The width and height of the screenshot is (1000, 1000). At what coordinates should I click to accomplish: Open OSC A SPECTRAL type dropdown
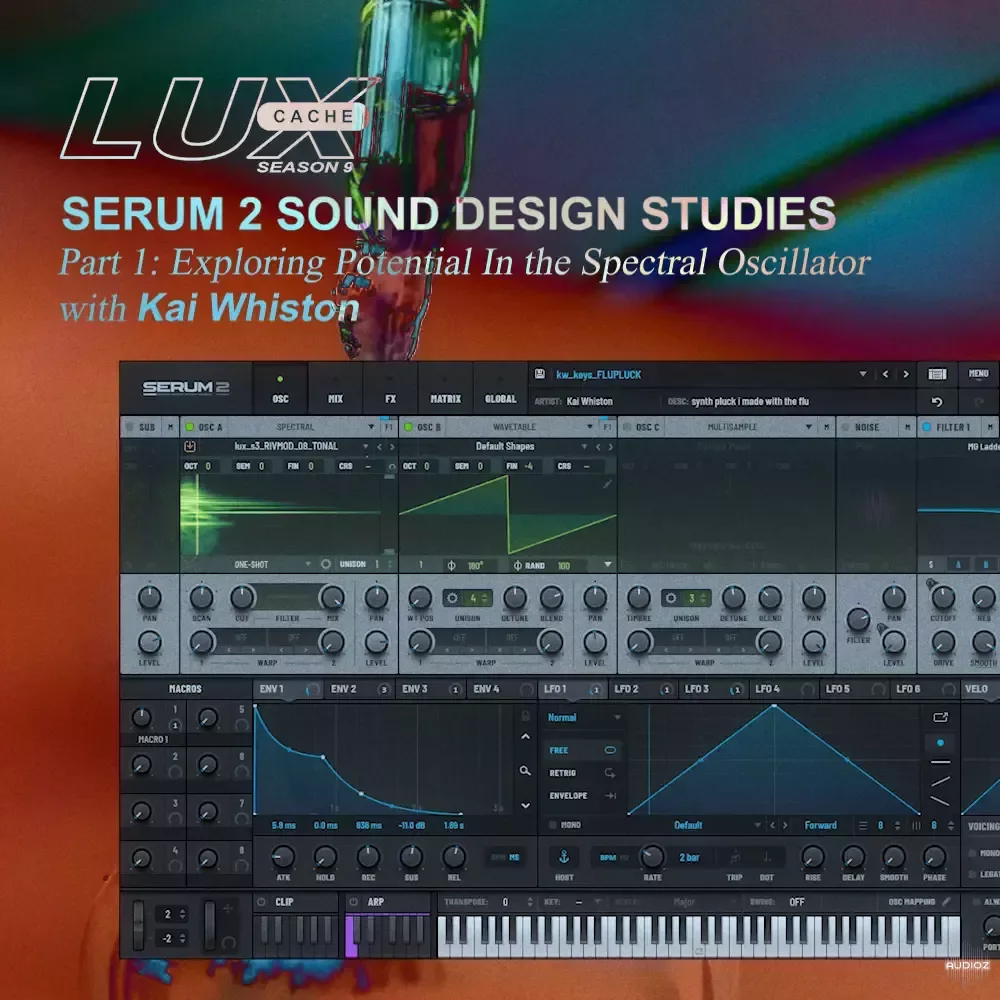(370, 427)
